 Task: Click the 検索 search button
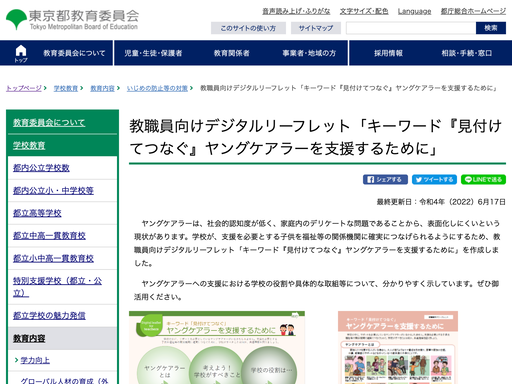pyautogui.click(x=491, y=28)
